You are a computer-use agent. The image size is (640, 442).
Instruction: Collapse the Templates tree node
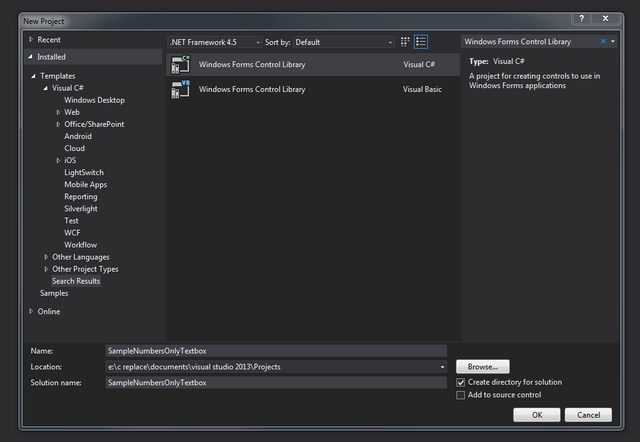[33, 76]
